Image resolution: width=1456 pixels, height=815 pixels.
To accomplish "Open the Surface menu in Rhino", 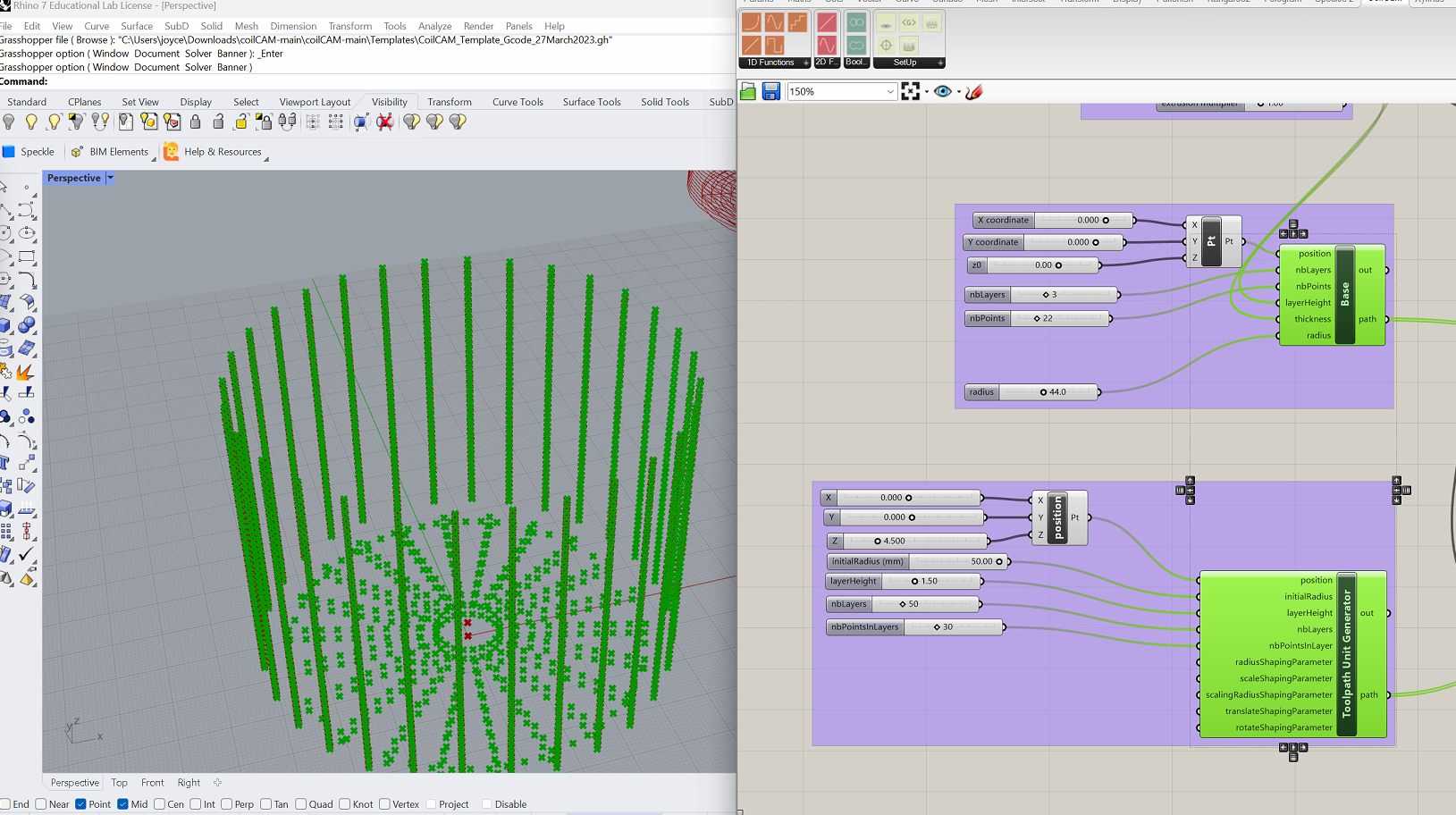I will (137, 26).
